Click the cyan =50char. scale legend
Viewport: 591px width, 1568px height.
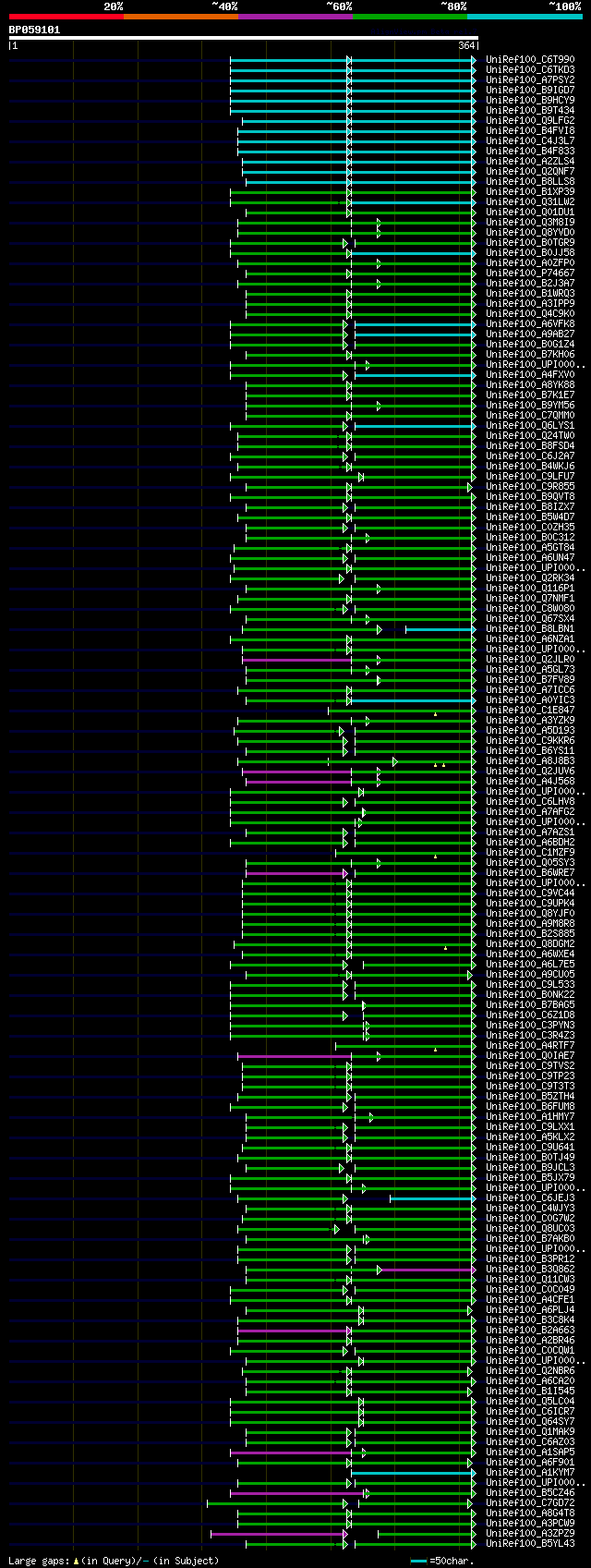pyautogui.click(x=442, y=1561)
